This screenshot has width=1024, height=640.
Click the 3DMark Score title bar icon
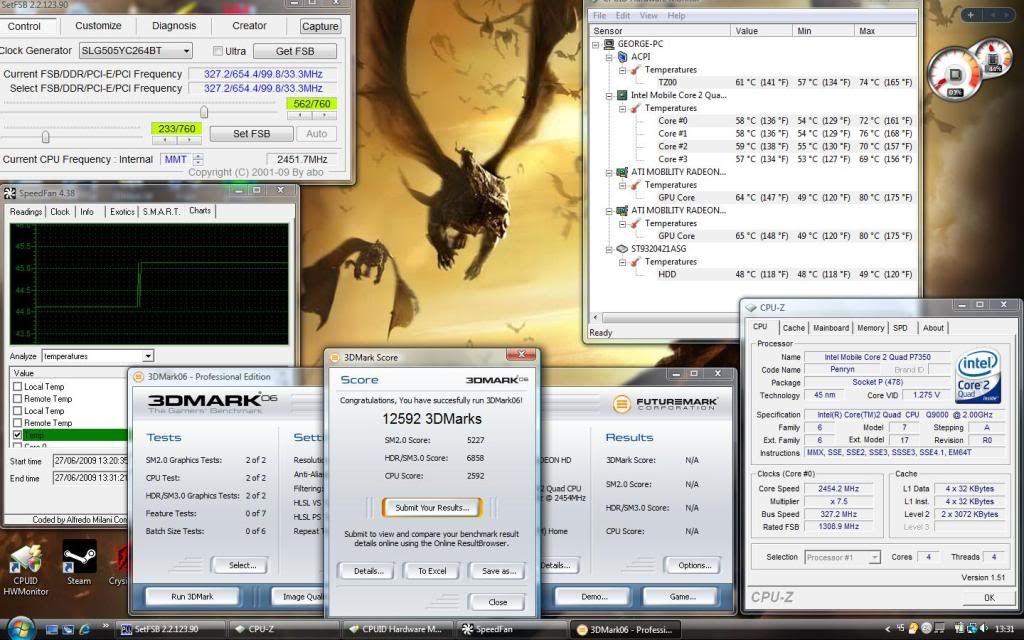point(335,357)
